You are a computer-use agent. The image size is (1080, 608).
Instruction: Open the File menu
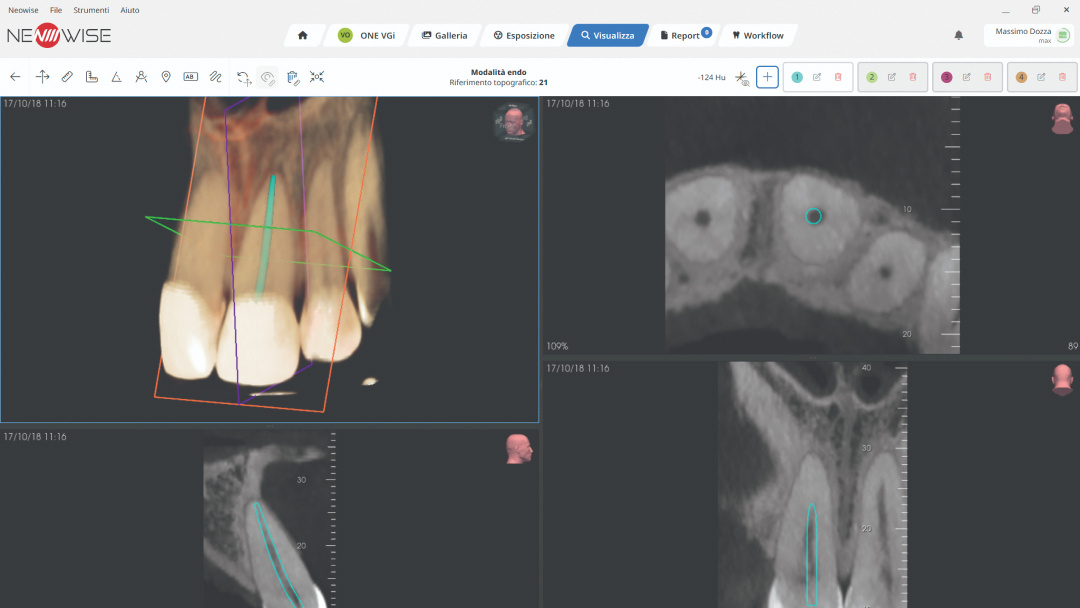click(56, 10)
